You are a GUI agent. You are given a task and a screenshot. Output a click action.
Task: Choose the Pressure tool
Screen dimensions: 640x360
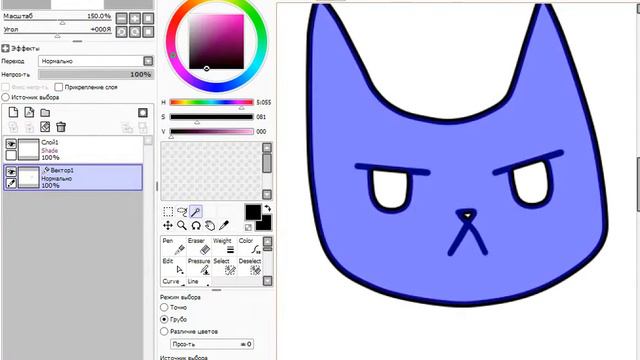click(x=199, y=266)
